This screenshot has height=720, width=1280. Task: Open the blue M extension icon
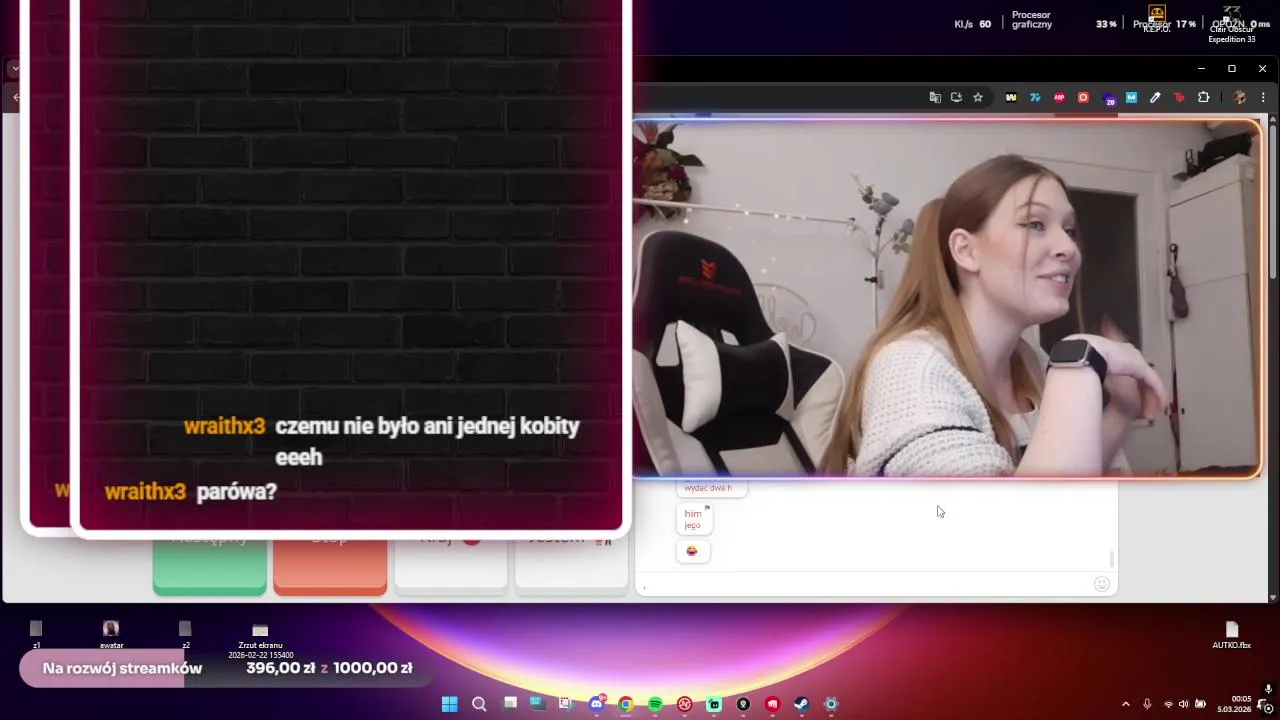1131,97
